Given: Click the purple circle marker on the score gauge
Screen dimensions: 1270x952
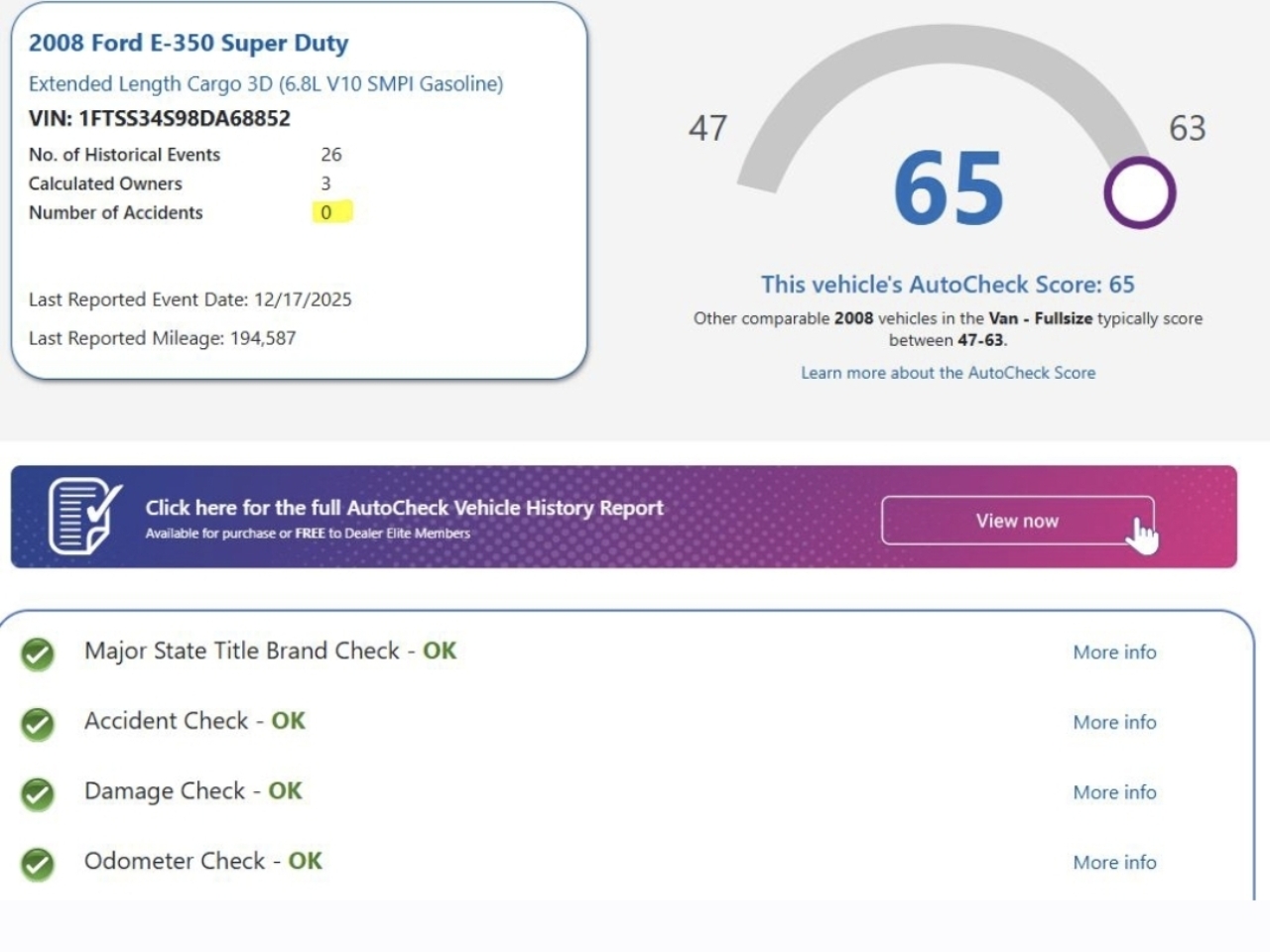Looking at the screenshot, I should [1139, 192].
